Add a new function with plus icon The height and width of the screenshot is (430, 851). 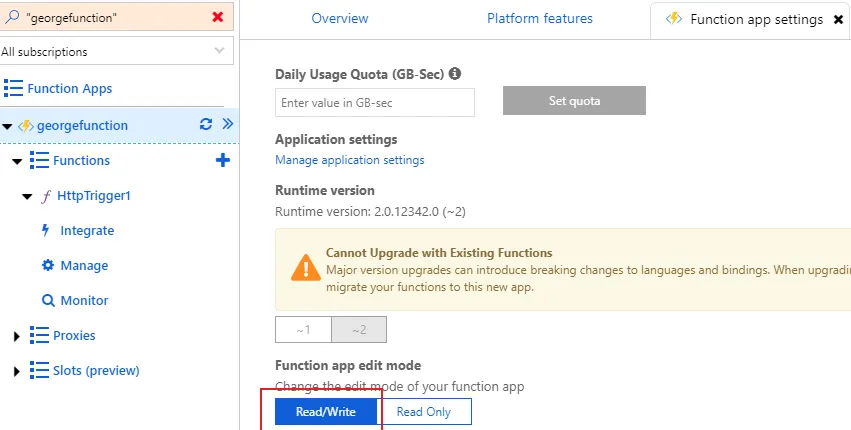click(x=223, y=160)
